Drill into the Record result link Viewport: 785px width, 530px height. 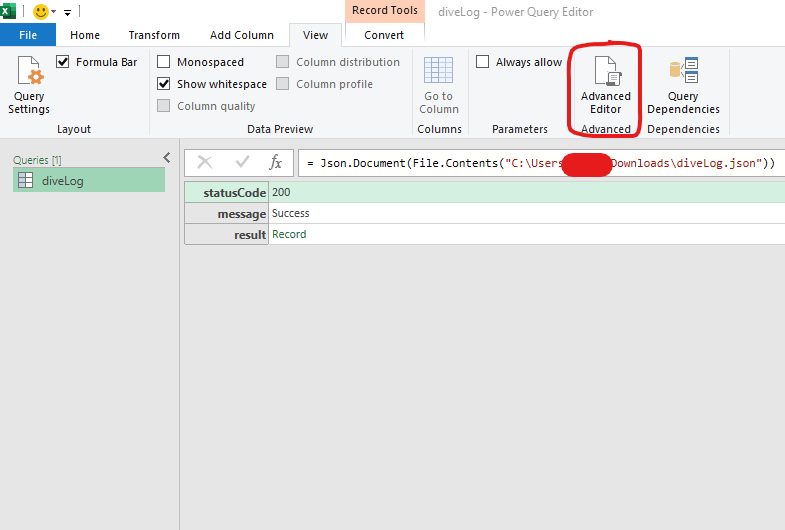pyautogui.click(x=289, y=234)
